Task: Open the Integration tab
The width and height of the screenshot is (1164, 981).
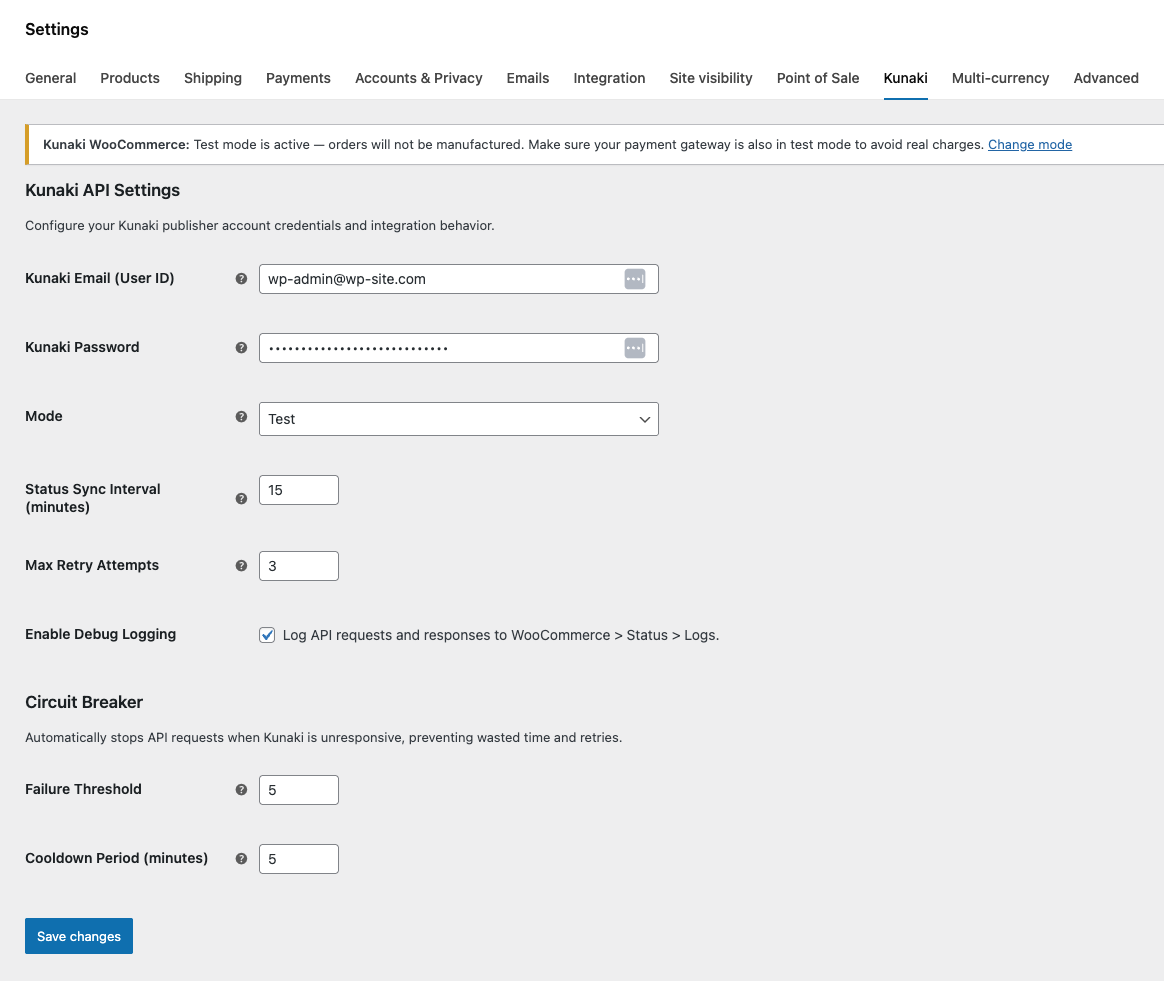Action: 609,78
